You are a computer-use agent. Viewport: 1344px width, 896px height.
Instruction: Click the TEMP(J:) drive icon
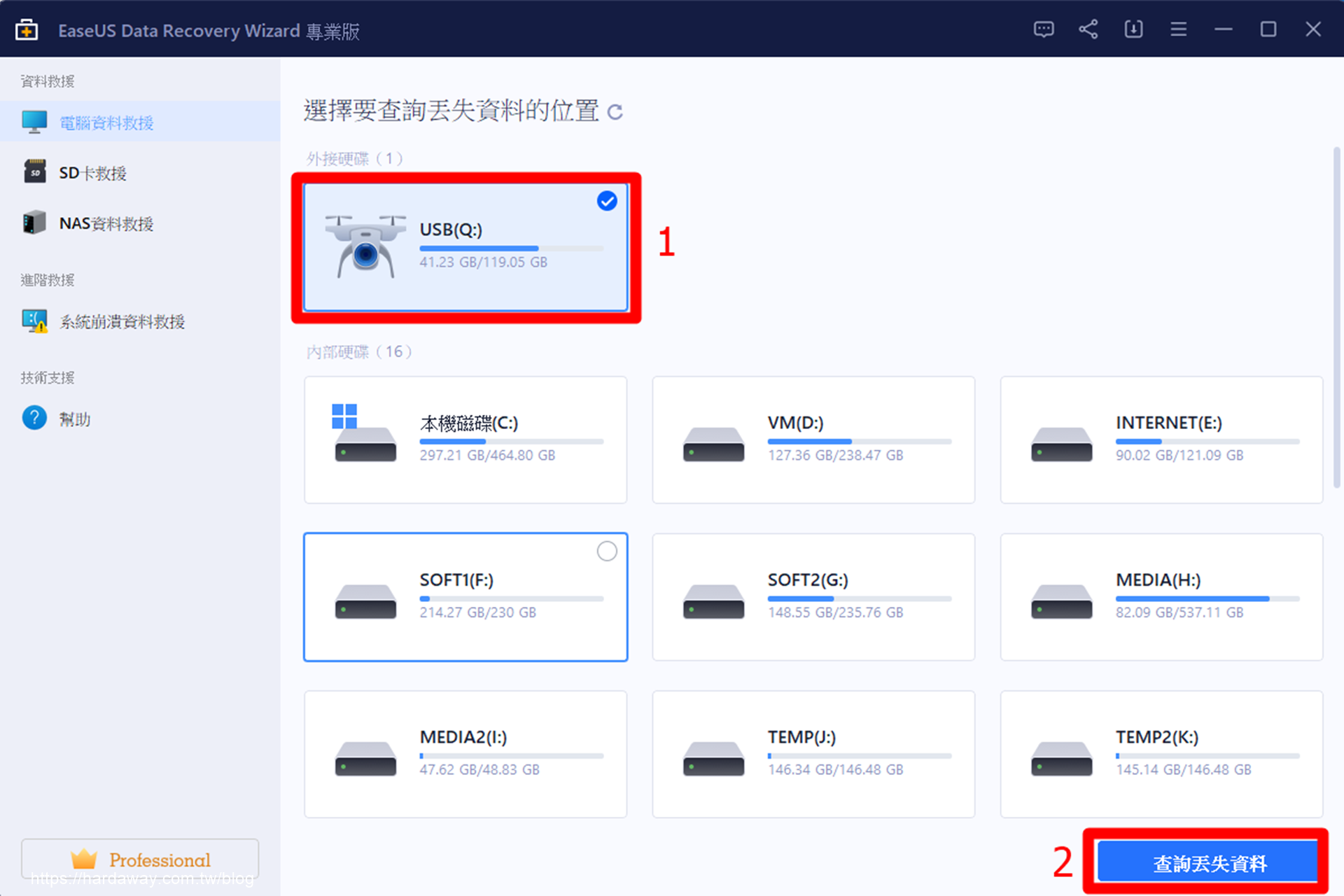[x=713, y=758]
